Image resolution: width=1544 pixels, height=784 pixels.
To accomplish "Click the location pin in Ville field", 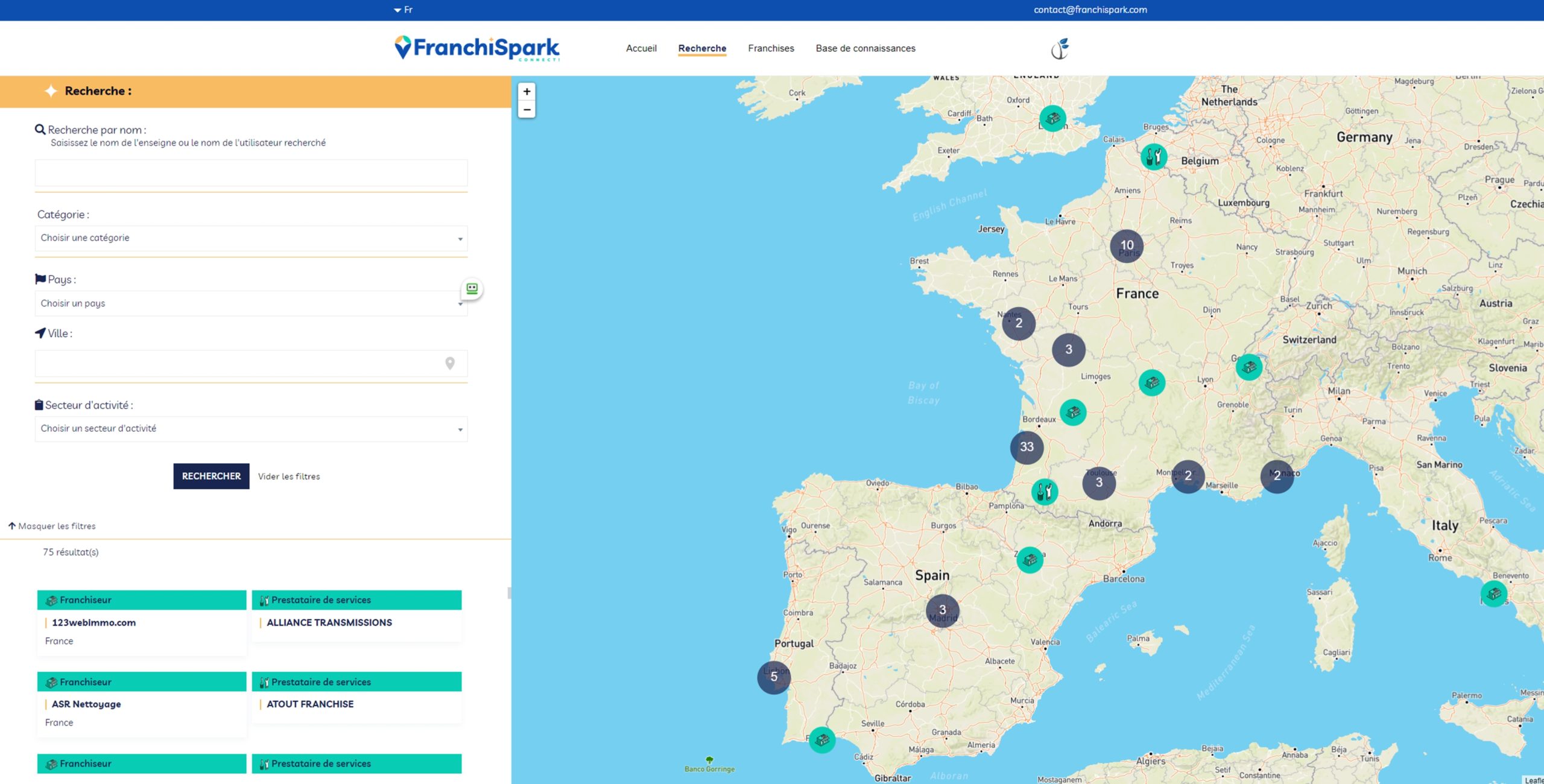I will click(450, 364).
